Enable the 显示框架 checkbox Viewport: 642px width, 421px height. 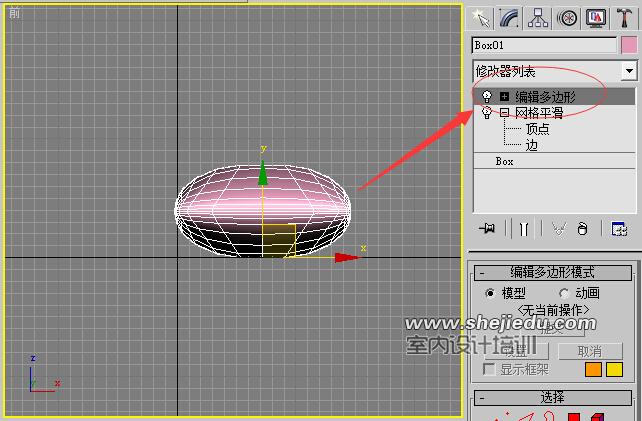pyautogui.click(x=489, y=369)
